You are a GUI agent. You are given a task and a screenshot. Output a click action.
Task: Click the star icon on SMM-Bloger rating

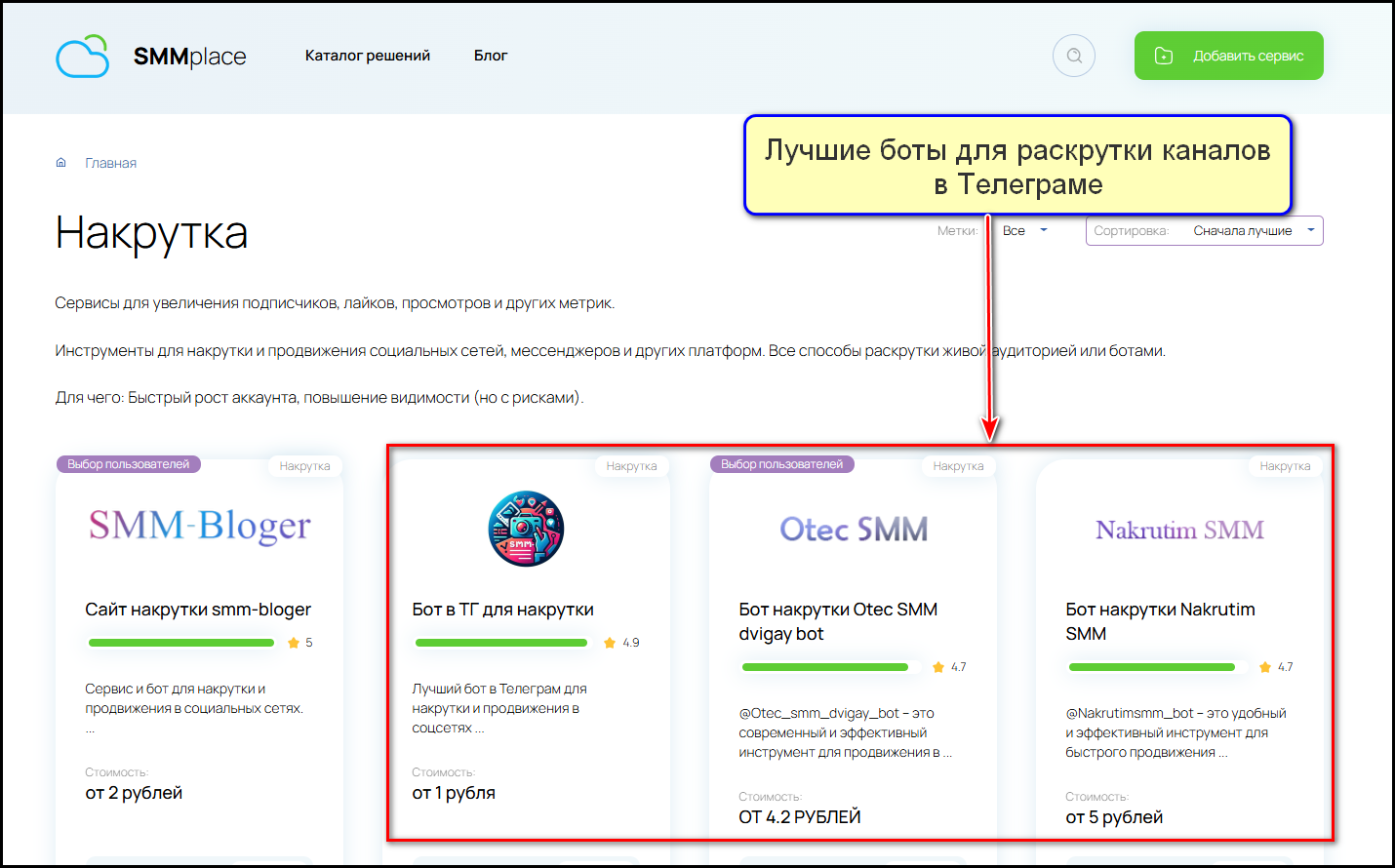[x=294, y=643]
